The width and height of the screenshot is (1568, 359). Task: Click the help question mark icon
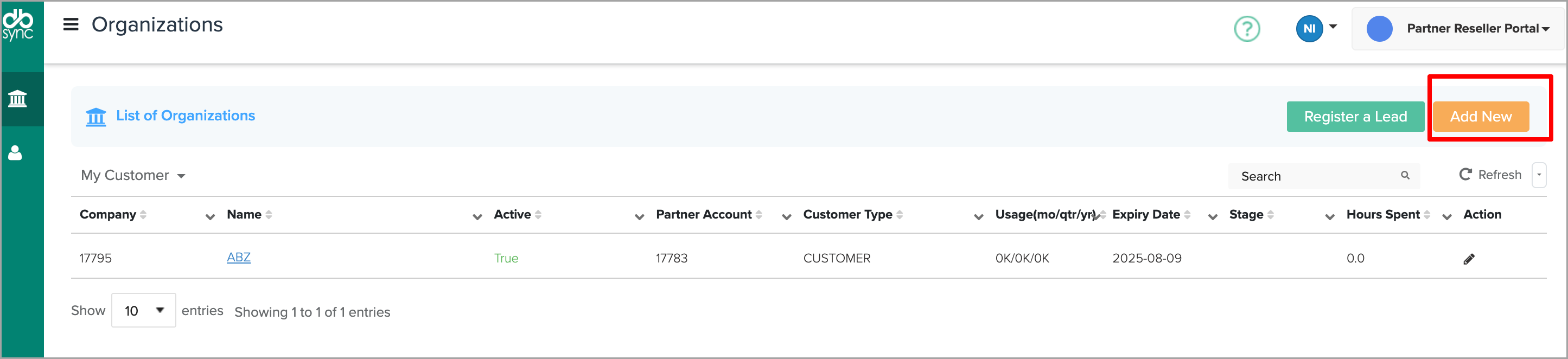click(1246, 29)
